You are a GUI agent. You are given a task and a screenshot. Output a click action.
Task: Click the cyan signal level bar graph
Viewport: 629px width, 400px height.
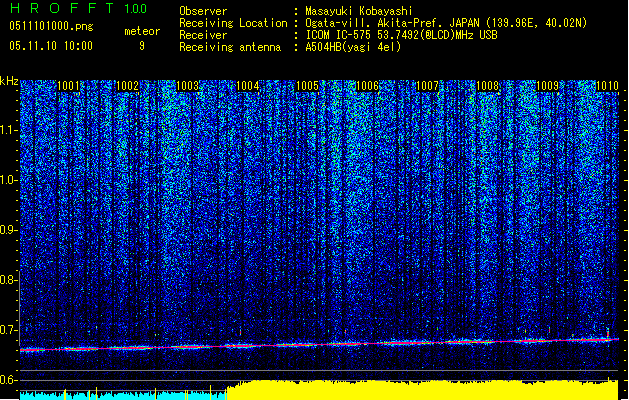point(123,395)
